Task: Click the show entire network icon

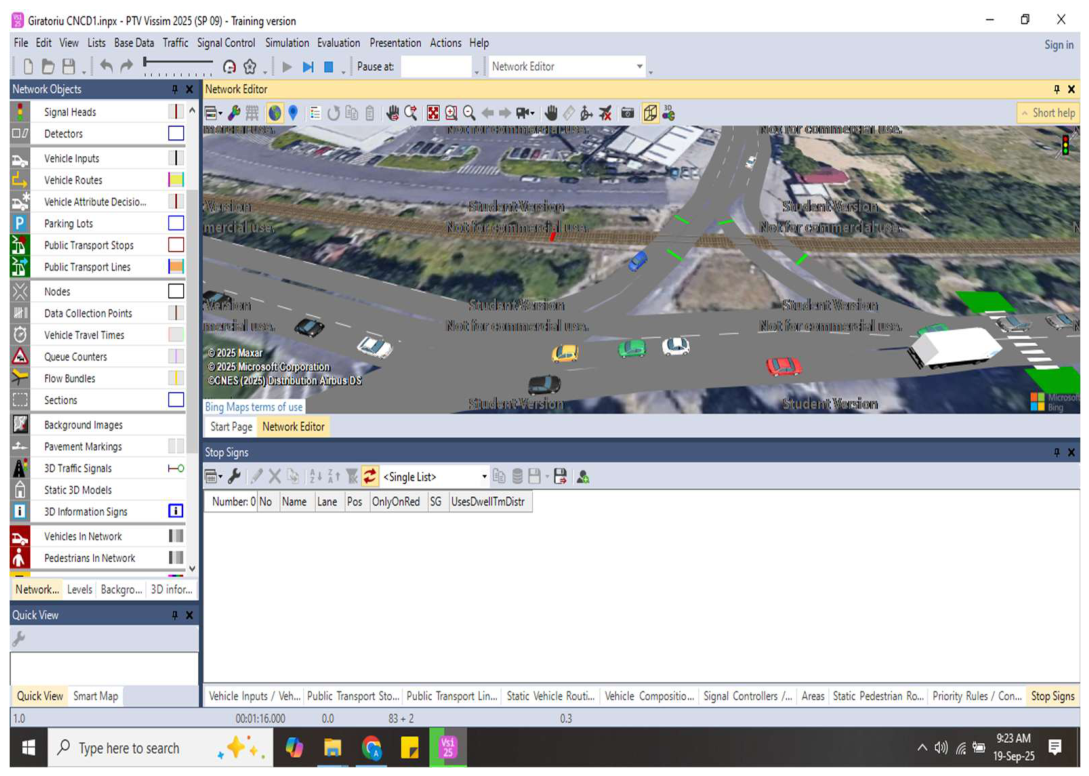Action: pyautogui.click(x=433, y=113)
